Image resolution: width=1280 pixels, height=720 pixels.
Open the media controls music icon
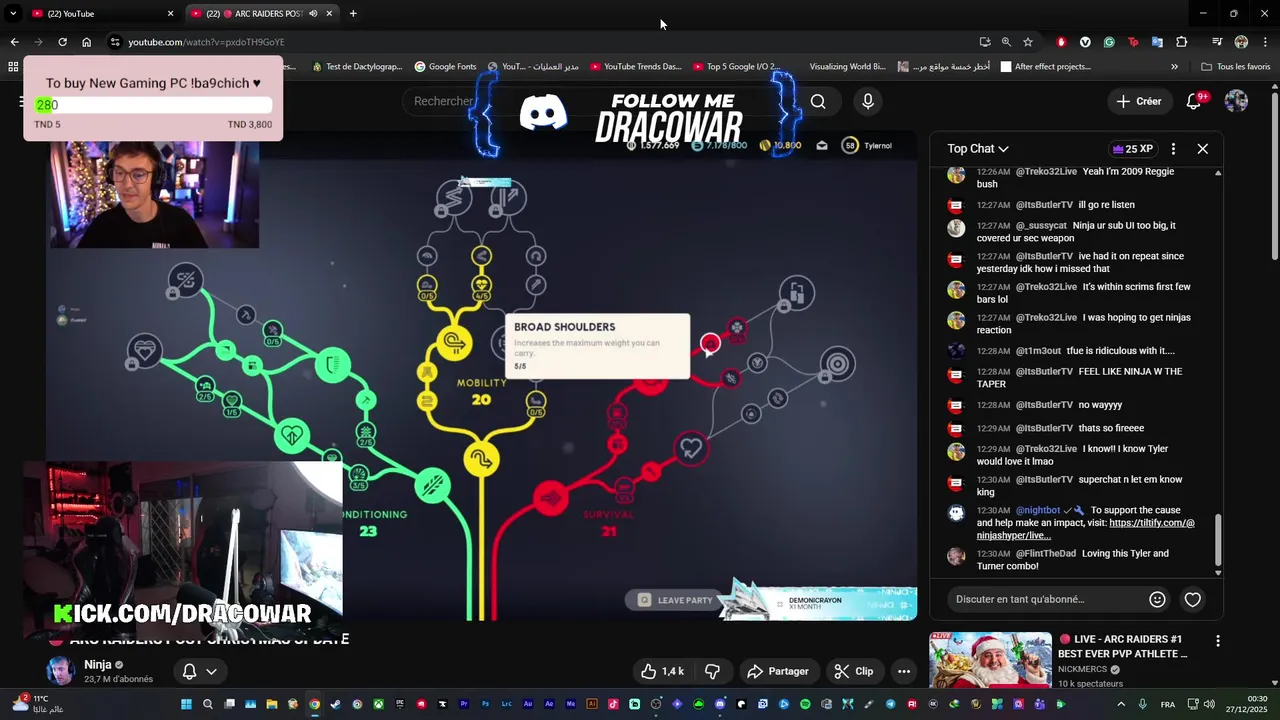point(1217,42)
